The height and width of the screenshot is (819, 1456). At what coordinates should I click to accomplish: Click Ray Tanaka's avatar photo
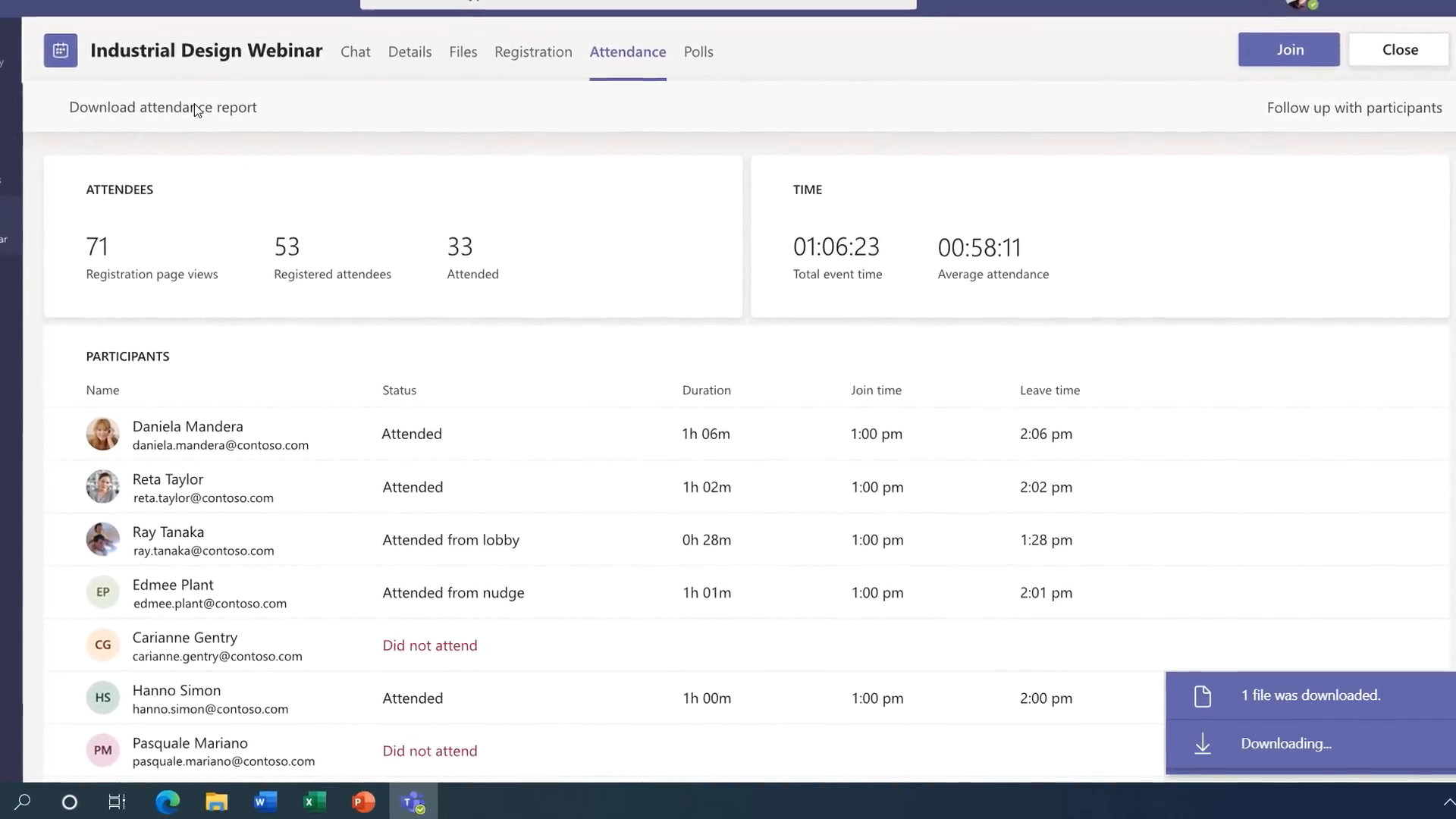click(x=102, y=540)
